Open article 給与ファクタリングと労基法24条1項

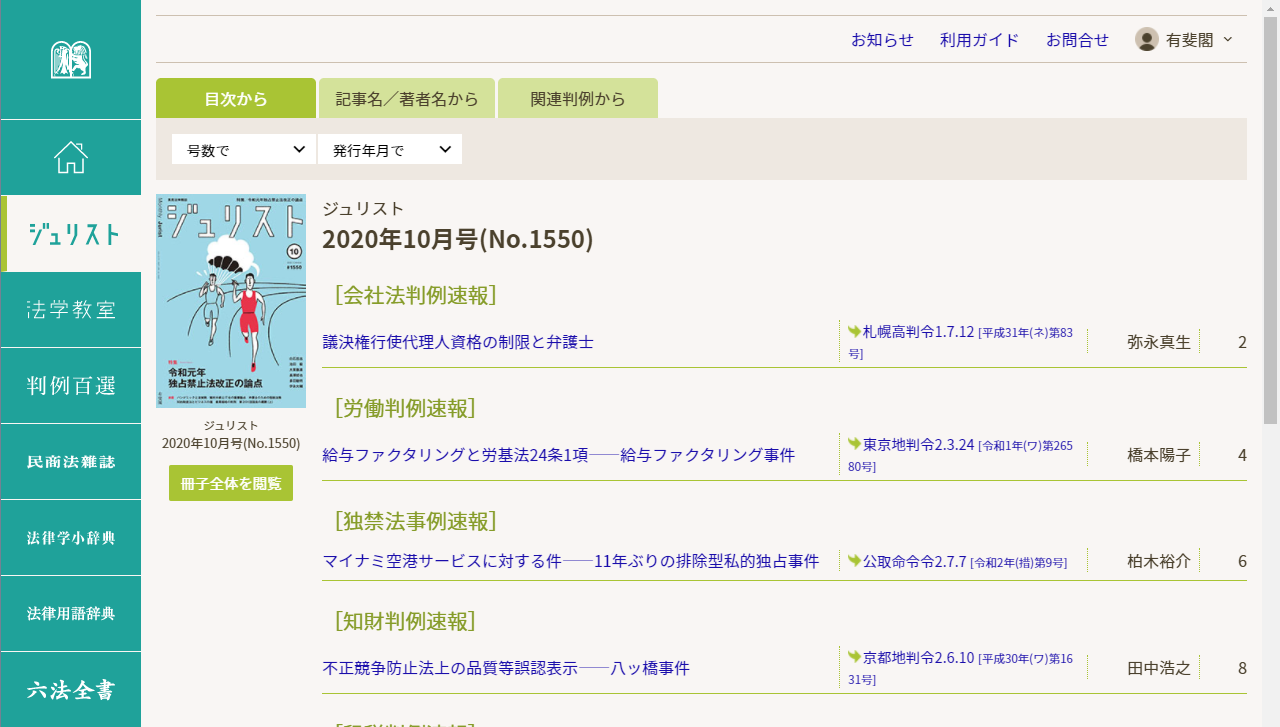click(559, 455)
